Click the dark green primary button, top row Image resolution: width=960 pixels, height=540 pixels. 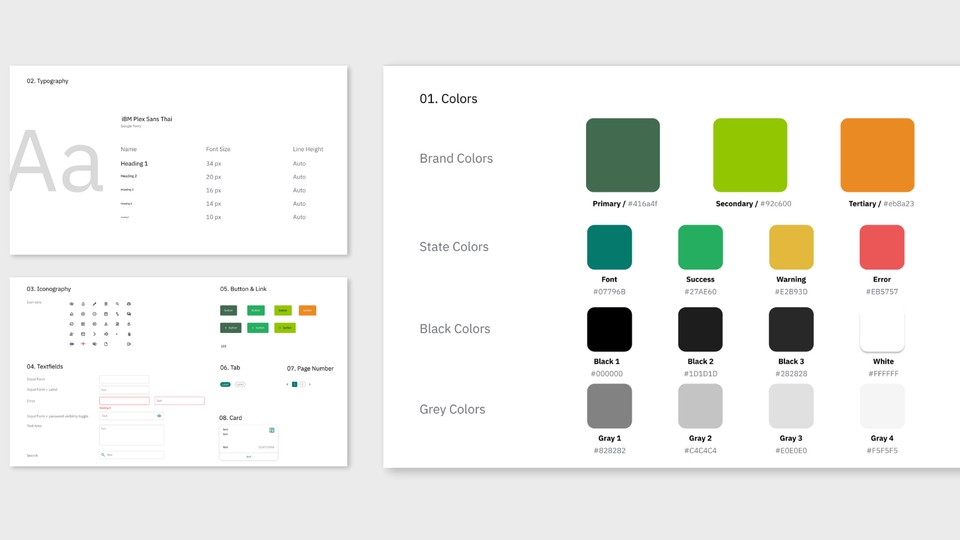tap(229, 310)
